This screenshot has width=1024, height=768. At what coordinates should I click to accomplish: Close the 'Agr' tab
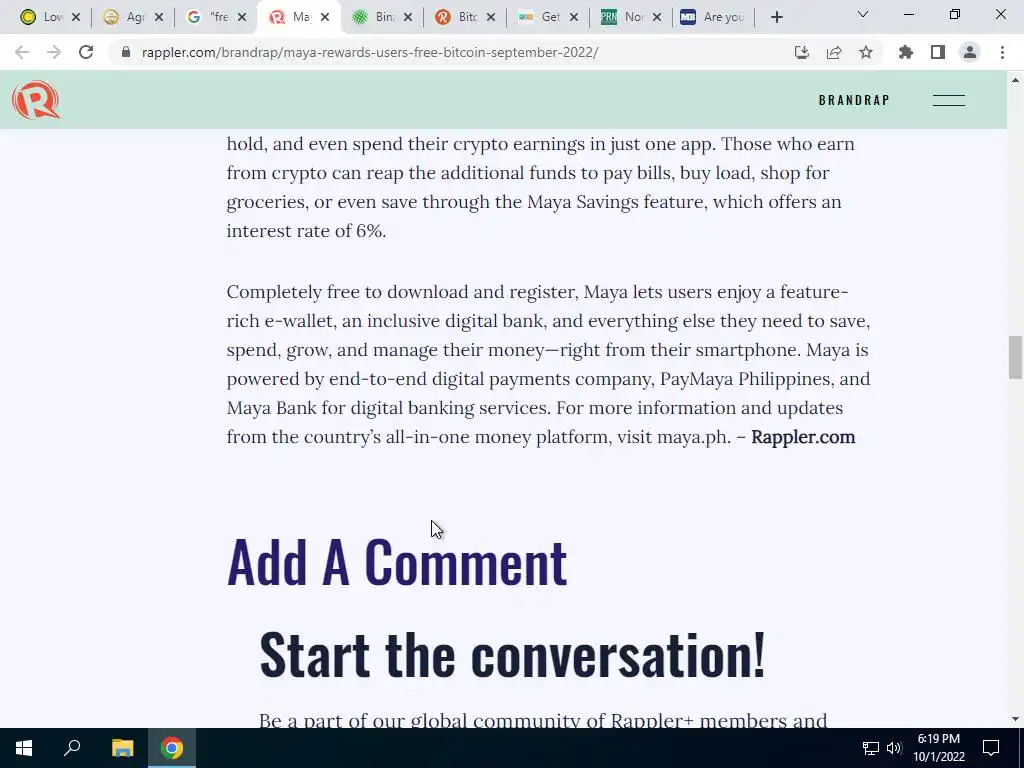pyautogui.click(x=159, y=17)
